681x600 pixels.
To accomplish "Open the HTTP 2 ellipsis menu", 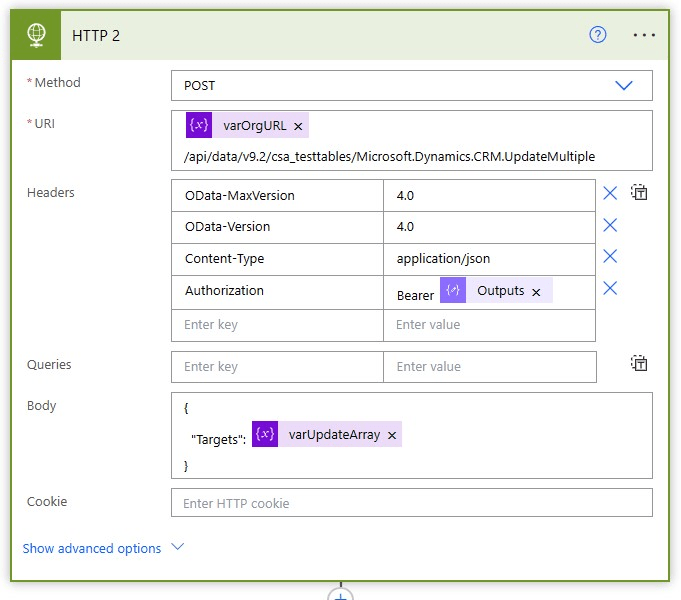I will click(x=644, y=35).
